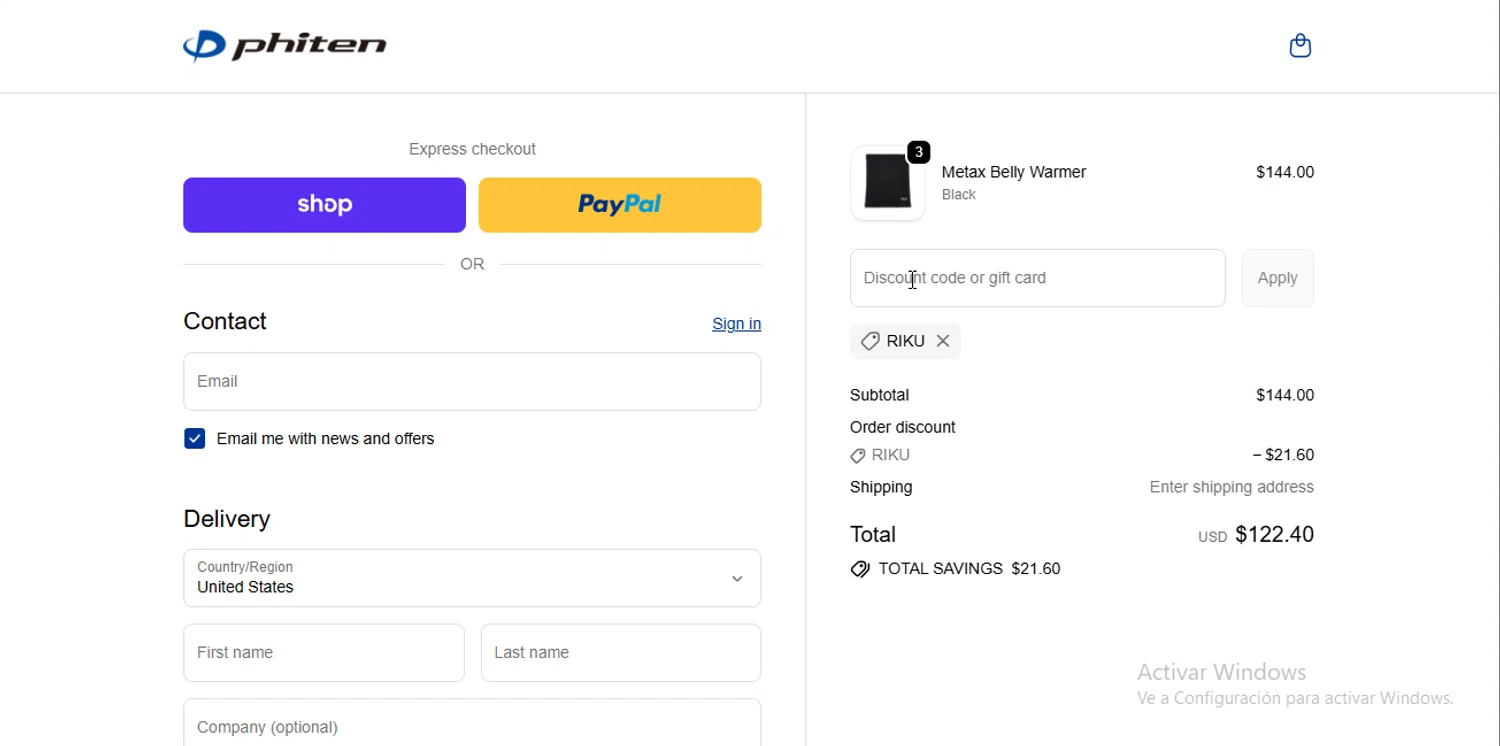This screenshot has width=1500, height=746.
Task: Click the Apply discount button
Action: pyautogui.click(x=1278, y=278)
